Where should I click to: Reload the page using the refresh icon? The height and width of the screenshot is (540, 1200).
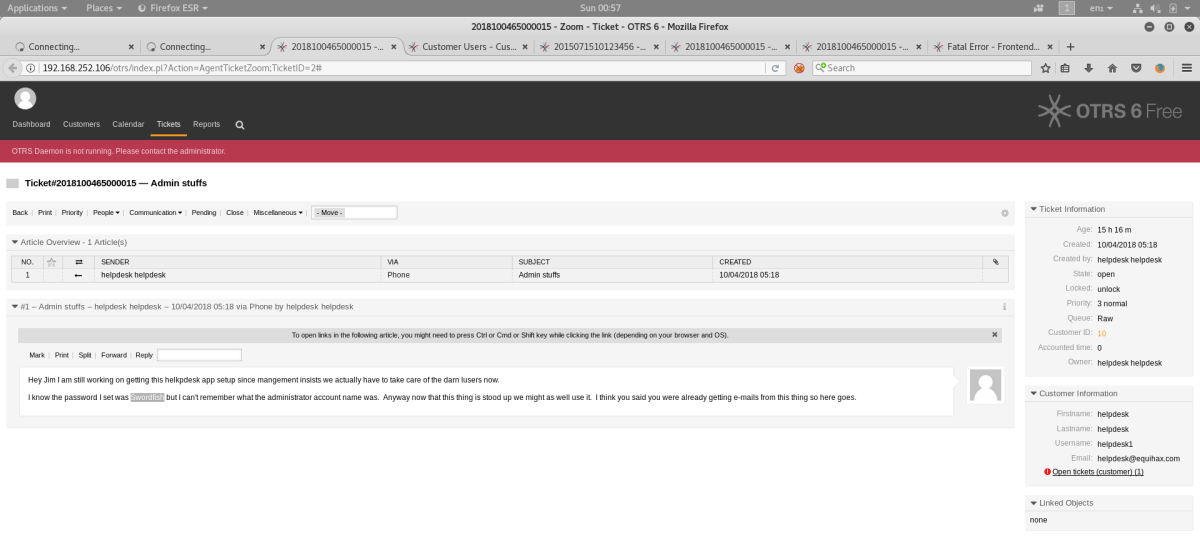coord(774,68)
